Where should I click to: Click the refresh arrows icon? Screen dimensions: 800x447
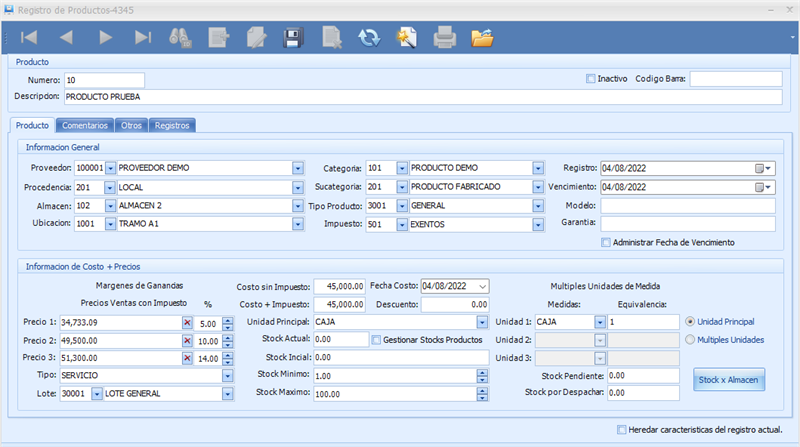tap(369, 38)
